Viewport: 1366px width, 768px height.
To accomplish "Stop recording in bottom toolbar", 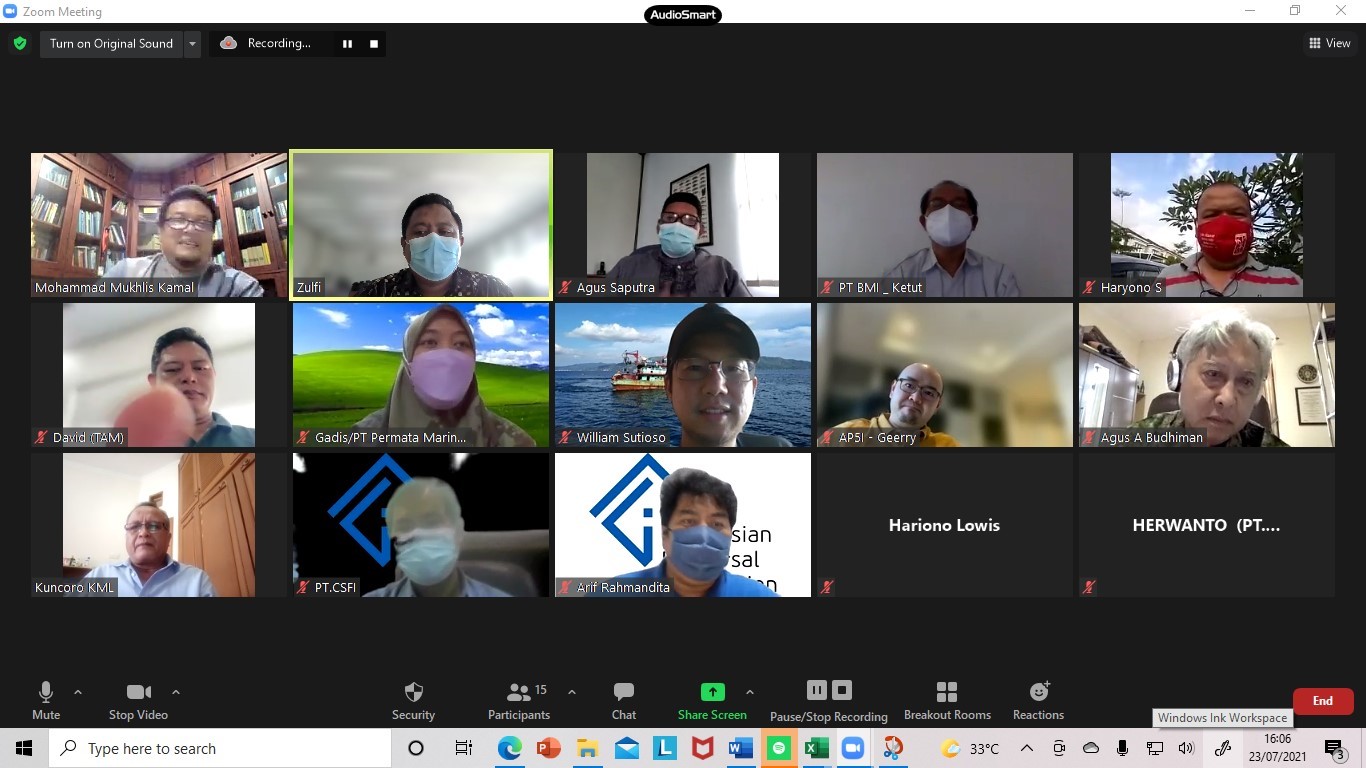I will [x=842, y=690].
